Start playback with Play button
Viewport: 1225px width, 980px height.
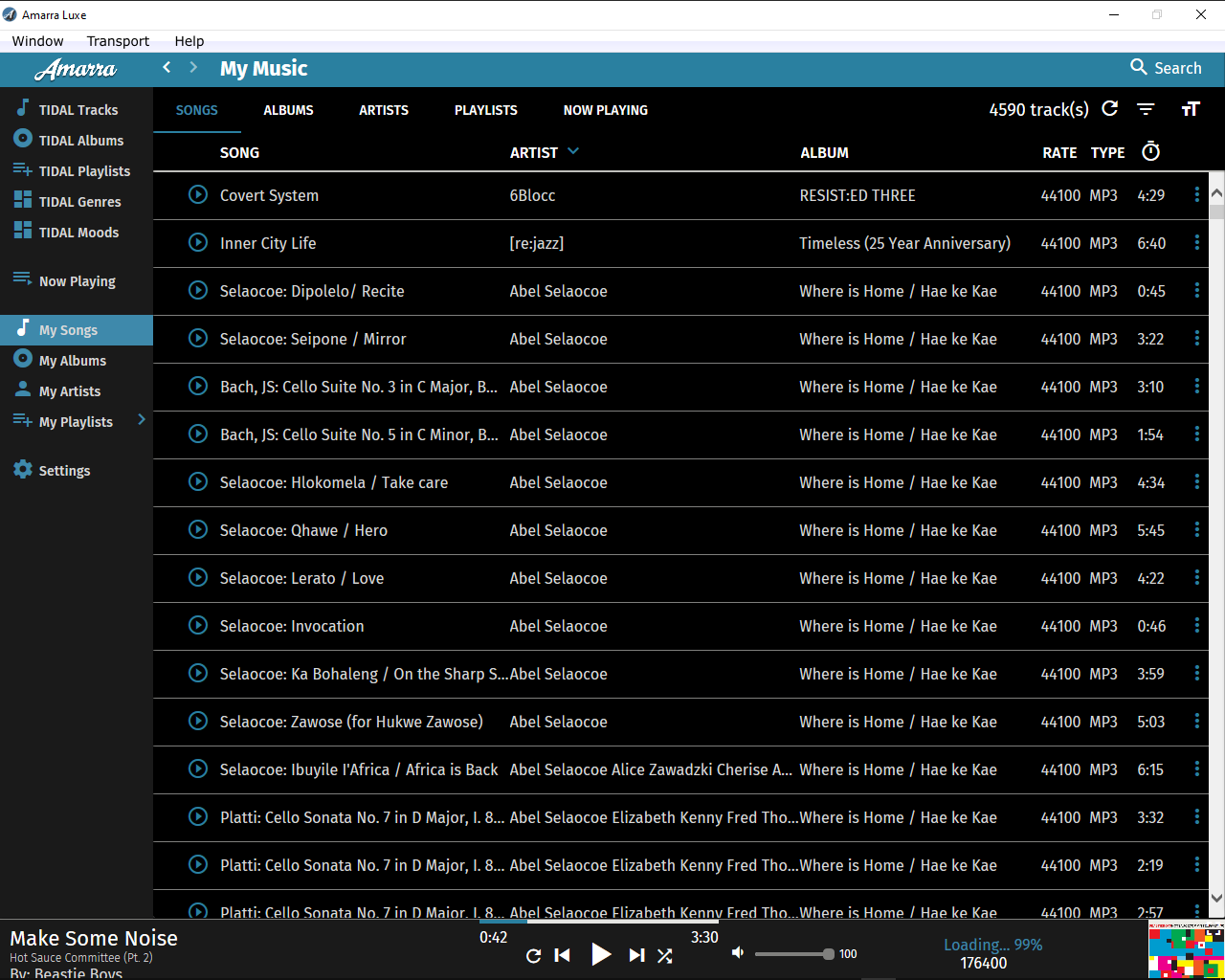coord(601,954)
